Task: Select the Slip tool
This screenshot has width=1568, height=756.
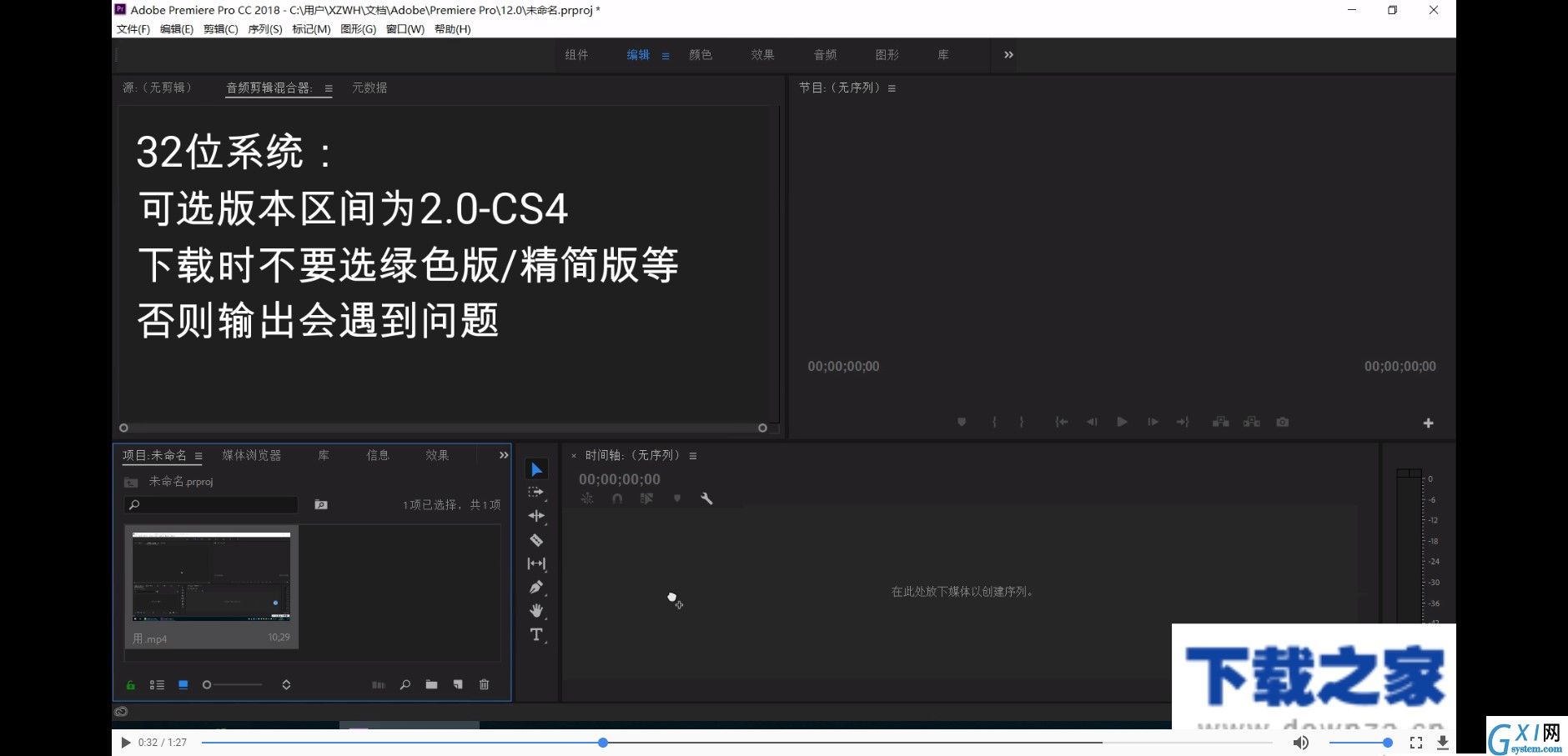Action: (536, 563)
